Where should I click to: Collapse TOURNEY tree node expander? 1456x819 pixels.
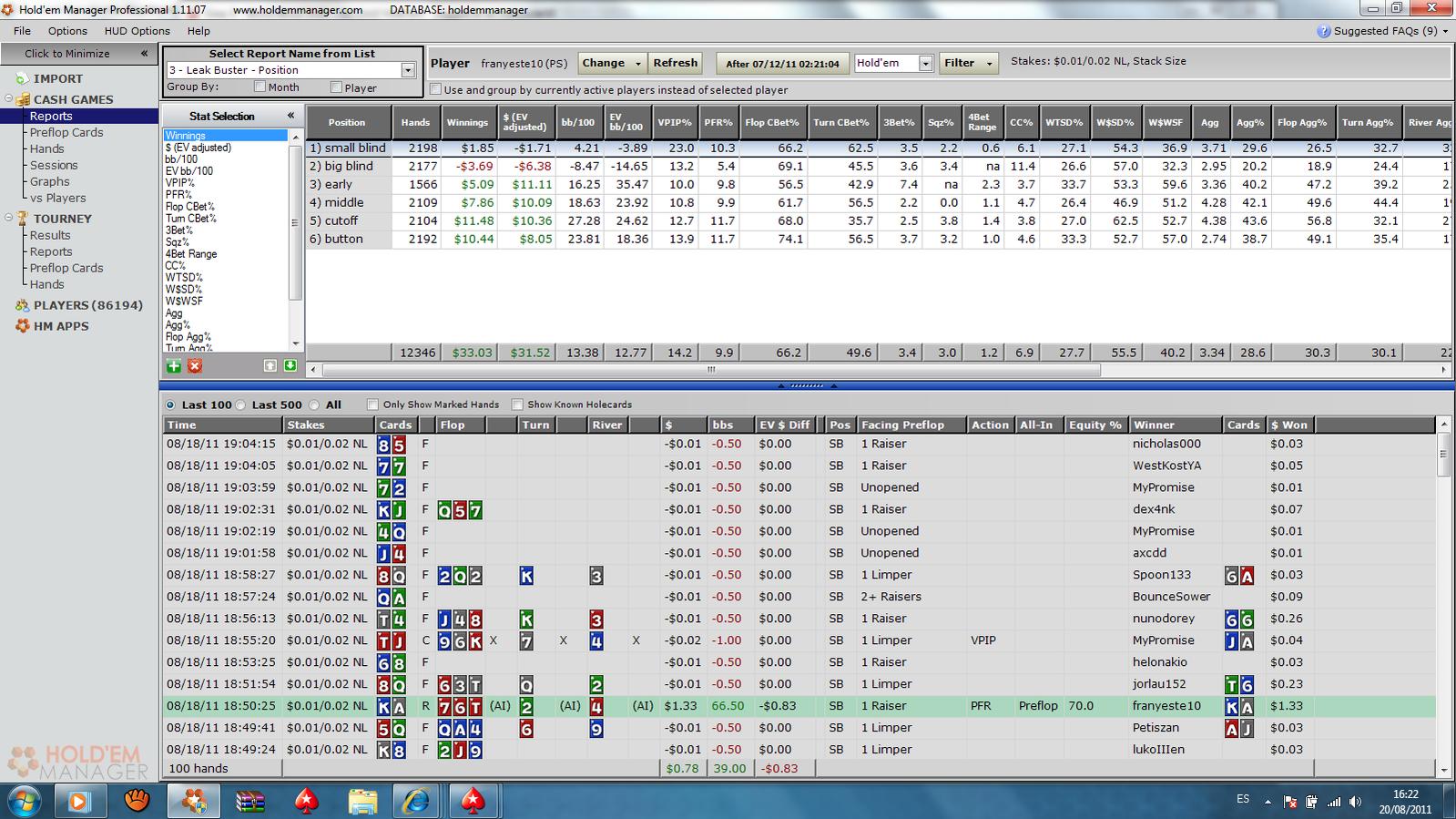click(x=9, y=219)
